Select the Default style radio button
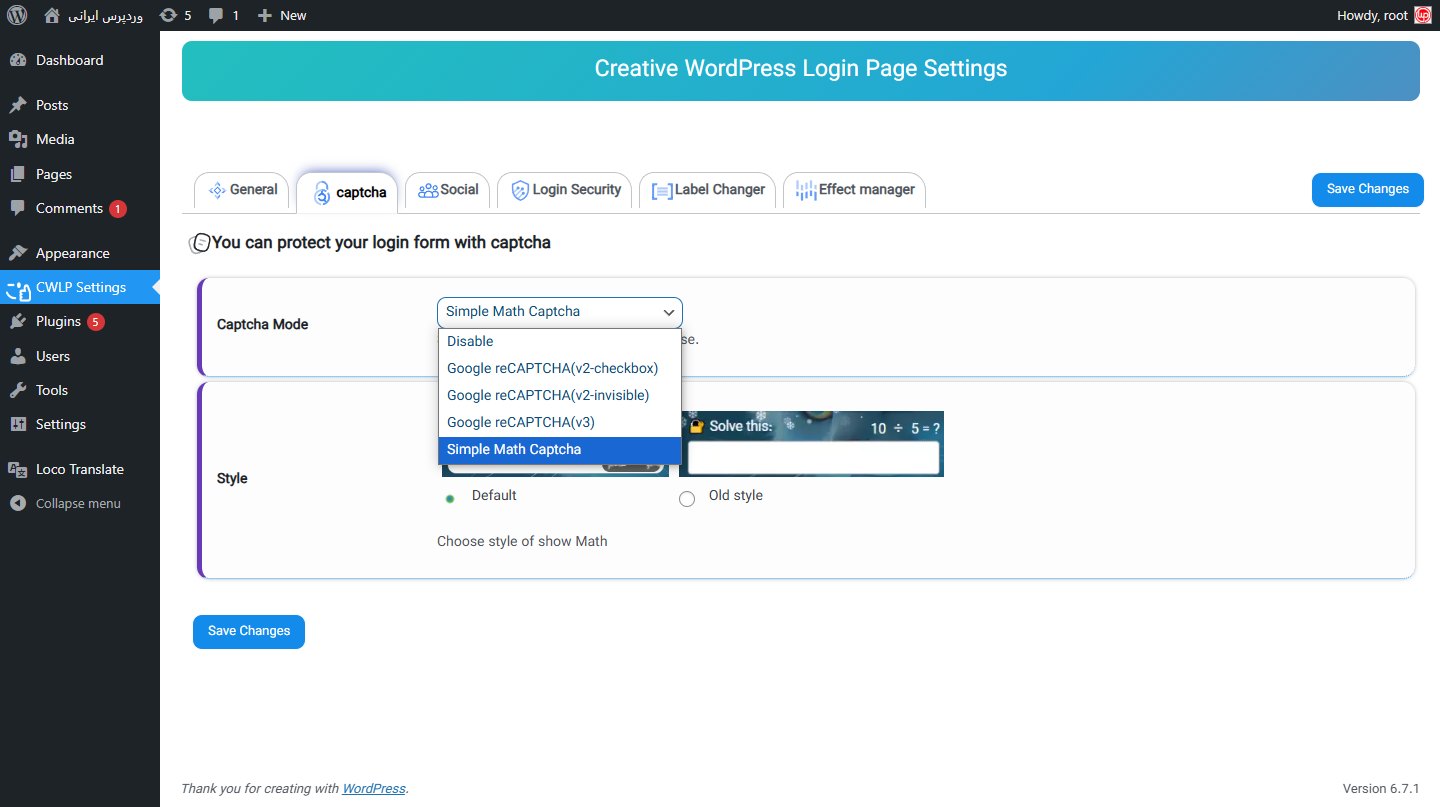 pyautogui.click(x=449, y=497)
